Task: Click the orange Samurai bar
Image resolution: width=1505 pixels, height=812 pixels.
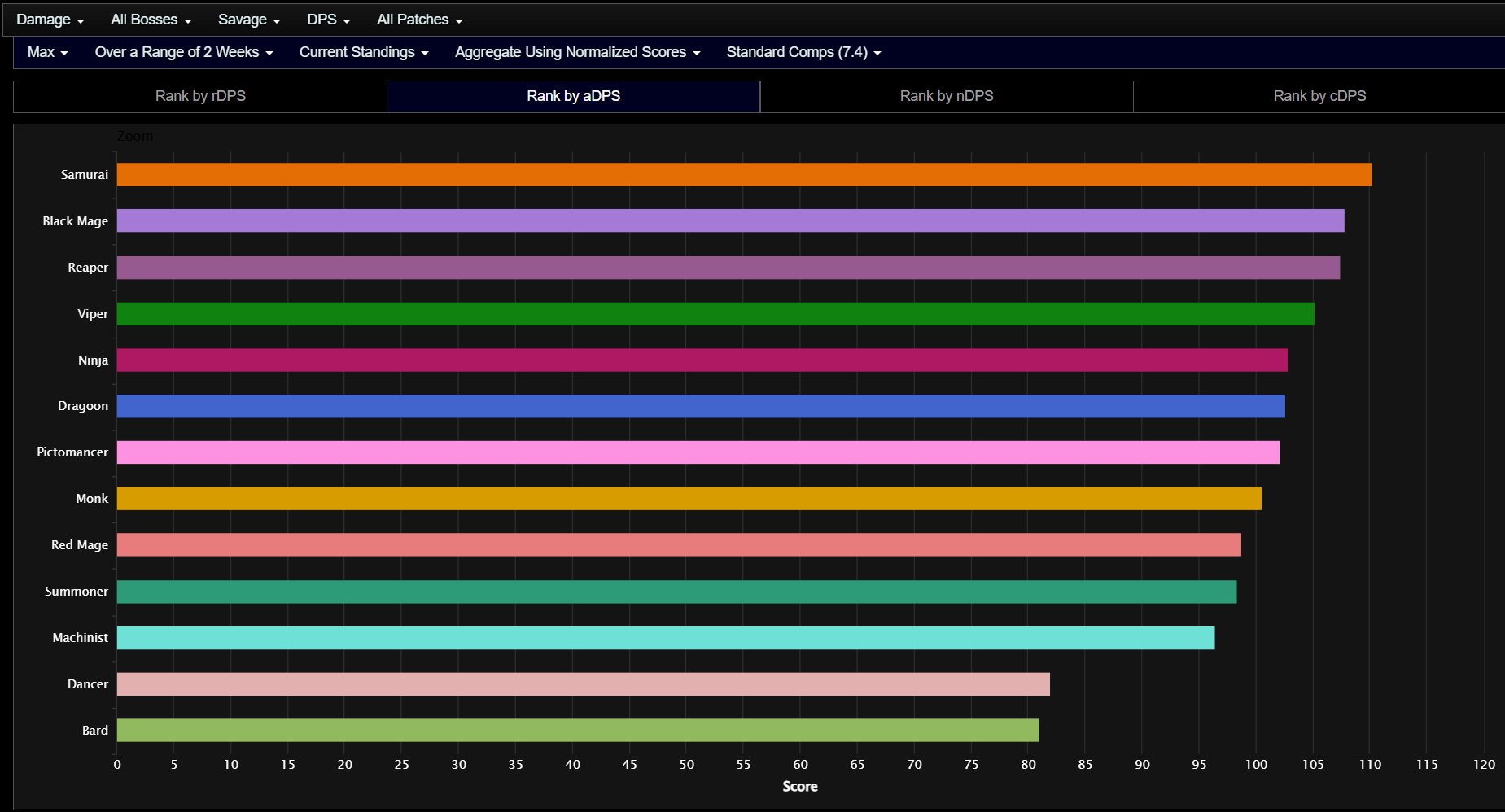Action: click(x=744, y=174)
